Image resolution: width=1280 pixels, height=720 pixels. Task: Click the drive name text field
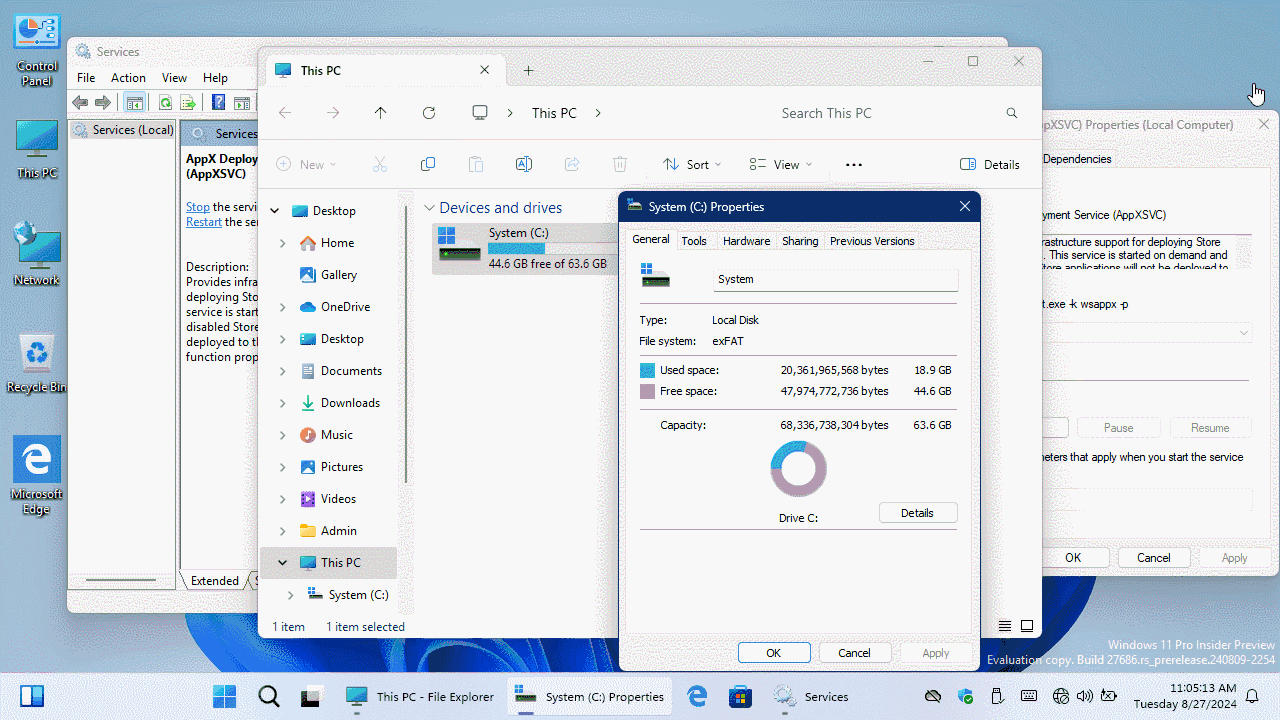(x=835, y=280)
